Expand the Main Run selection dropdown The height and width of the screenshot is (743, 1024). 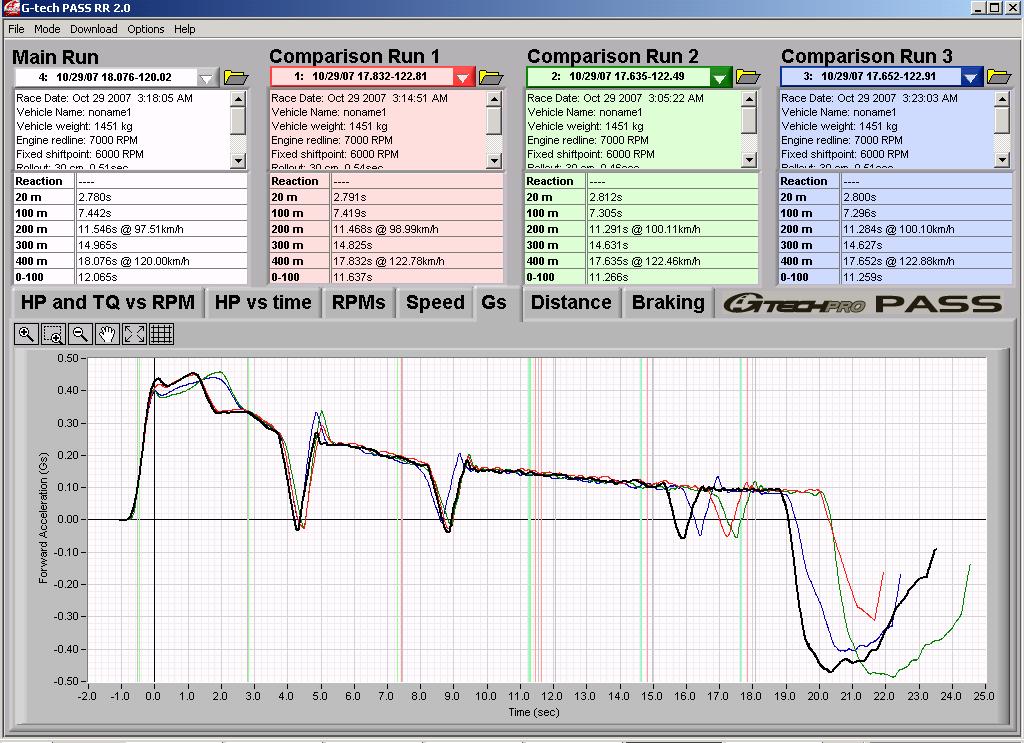point(207,77)
